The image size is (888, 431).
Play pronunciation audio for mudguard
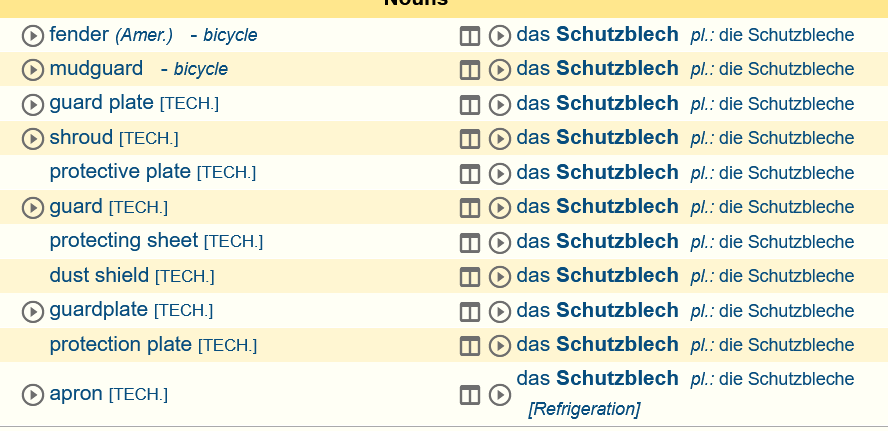click(33, 70)
